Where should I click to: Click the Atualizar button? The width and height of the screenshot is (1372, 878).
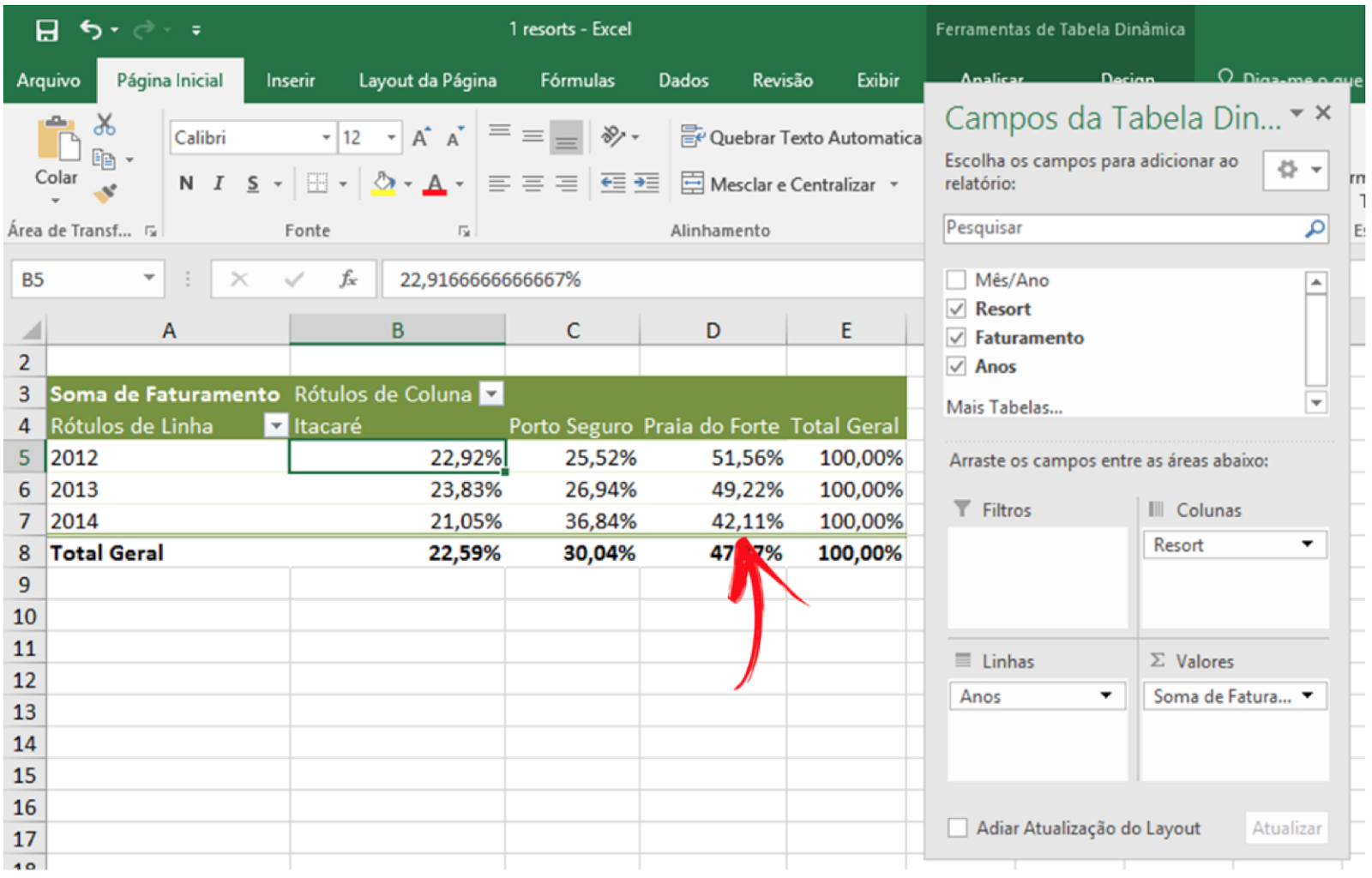click(1286, 828)
